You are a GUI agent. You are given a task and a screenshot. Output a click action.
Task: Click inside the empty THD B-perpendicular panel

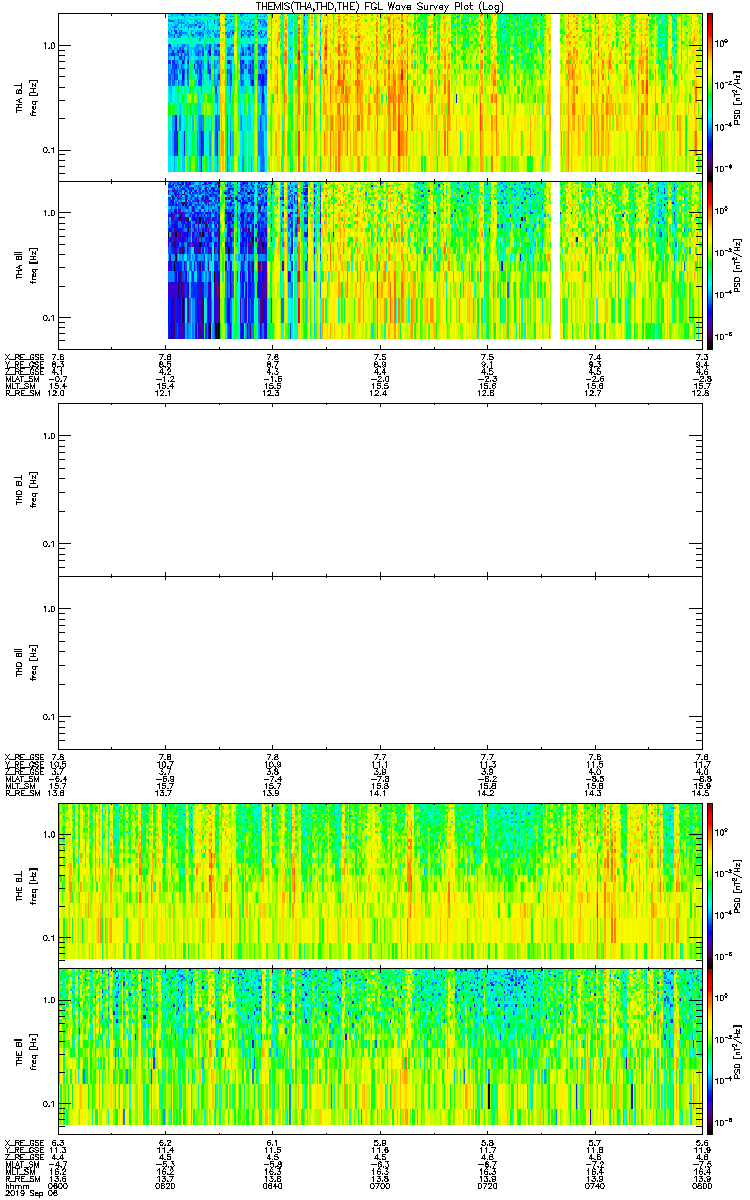tap(380, 490)
